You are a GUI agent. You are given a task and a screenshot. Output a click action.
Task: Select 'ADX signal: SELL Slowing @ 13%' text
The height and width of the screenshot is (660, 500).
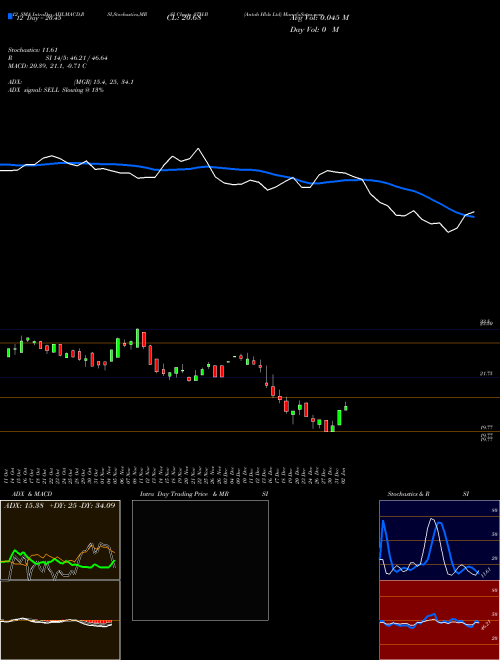click(56, 90)
